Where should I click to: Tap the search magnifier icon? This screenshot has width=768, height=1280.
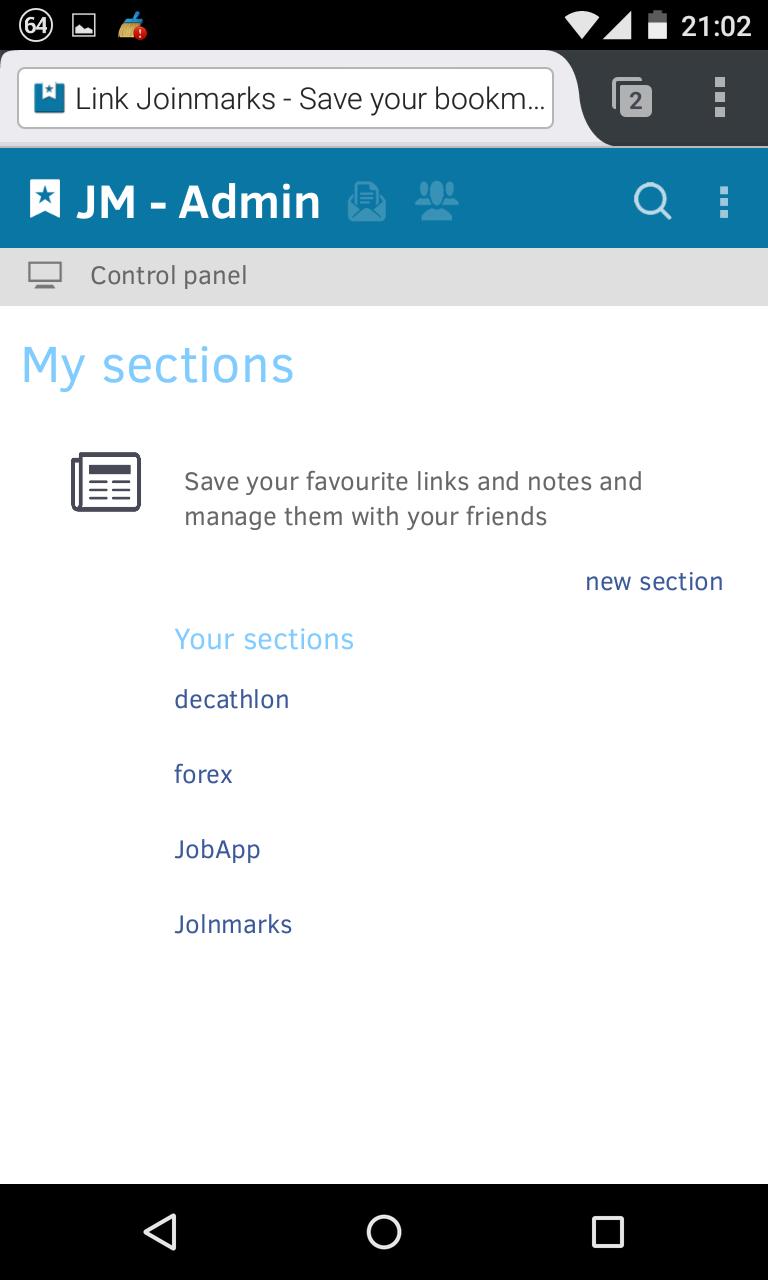coord(652,201)
